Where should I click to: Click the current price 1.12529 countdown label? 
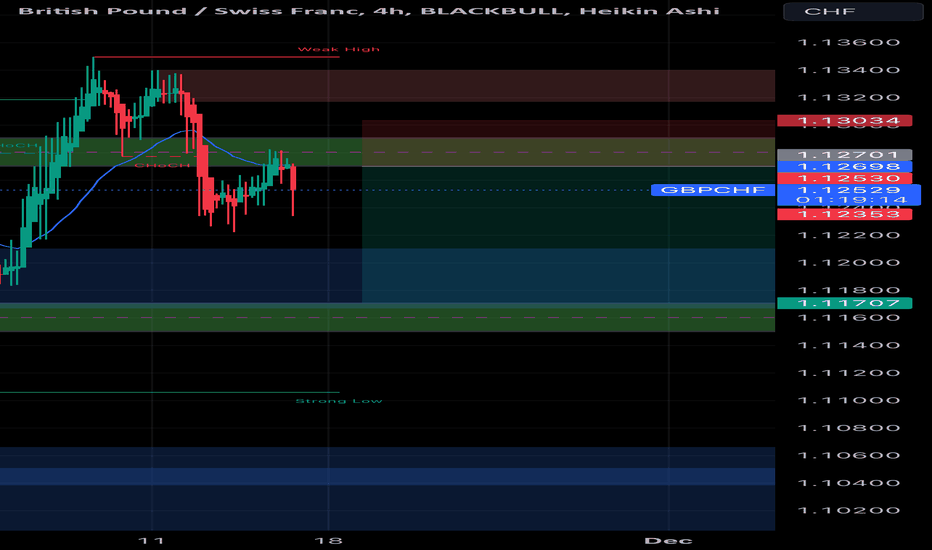coord(849,194)
